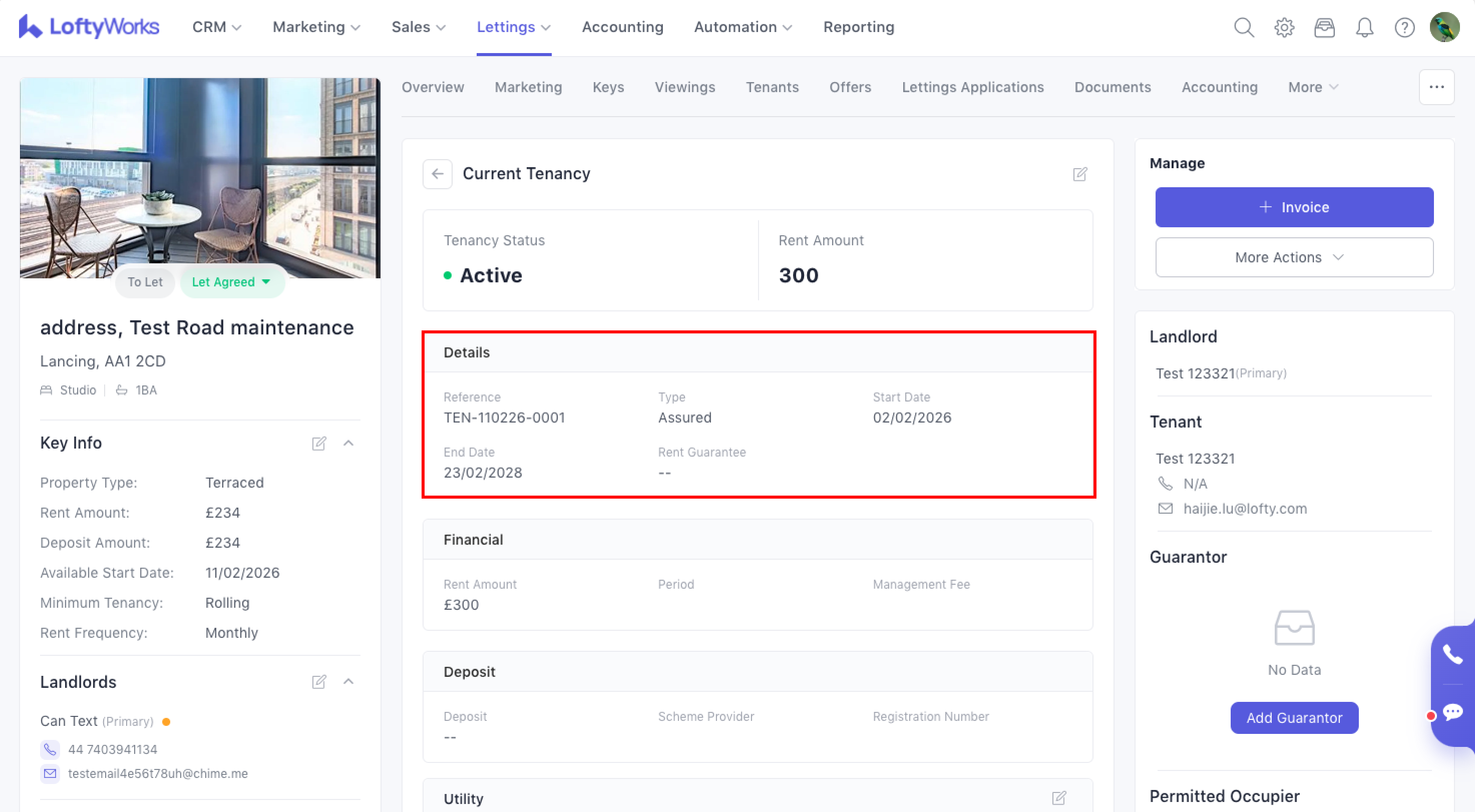
Task: Collapse the Key Info section
Action: (x=348, y=443)
